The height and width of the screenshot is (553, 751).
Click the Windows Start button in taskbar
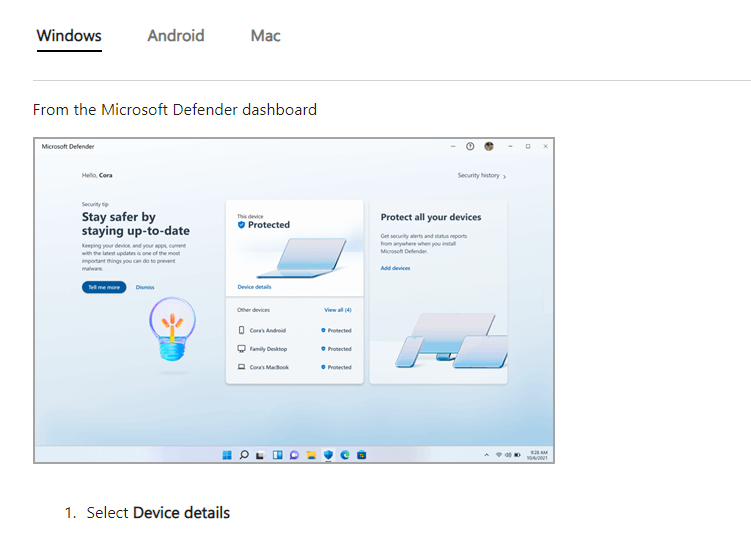[x=227, y=455]
